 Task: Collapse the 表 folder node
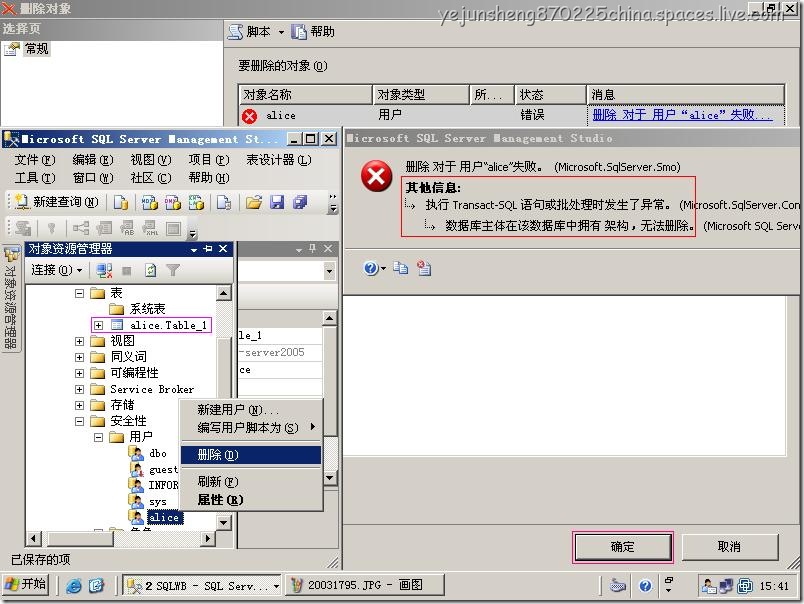79,293
